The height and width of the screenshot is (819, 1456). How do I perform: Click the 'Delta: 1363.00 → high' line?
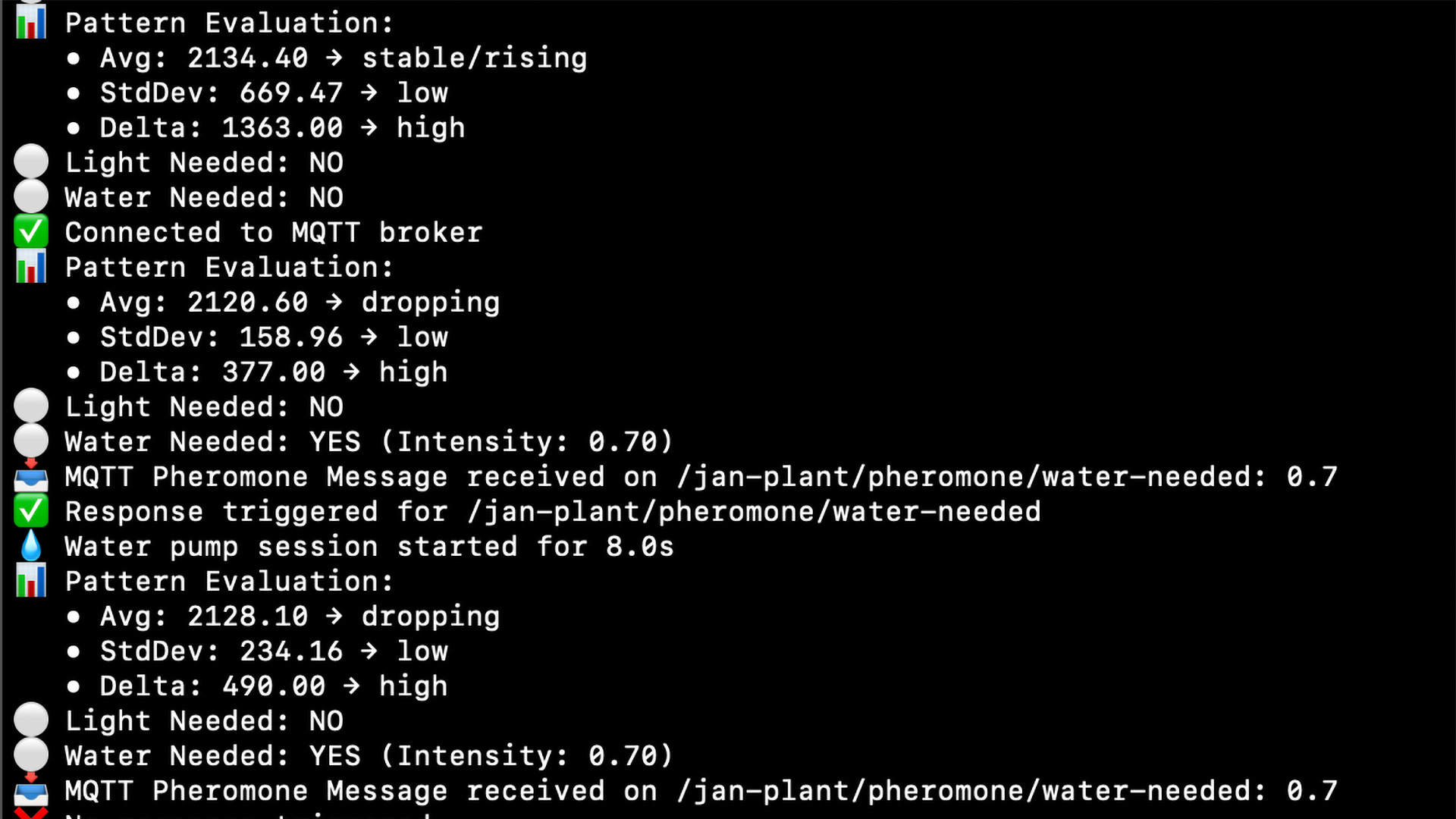pyautogui.click(x=282, y=127)
